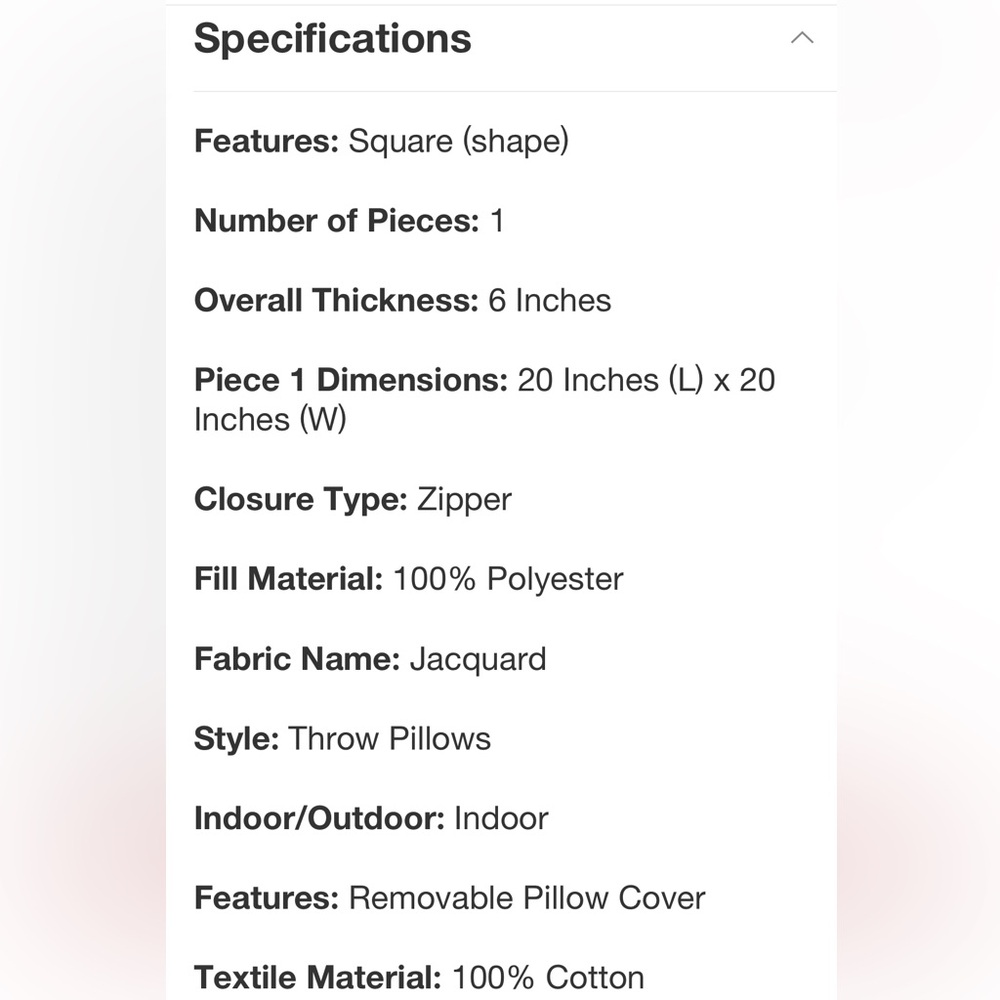
Task: Click the Style: Throw Pillows row
Action: tap(342, 739)
